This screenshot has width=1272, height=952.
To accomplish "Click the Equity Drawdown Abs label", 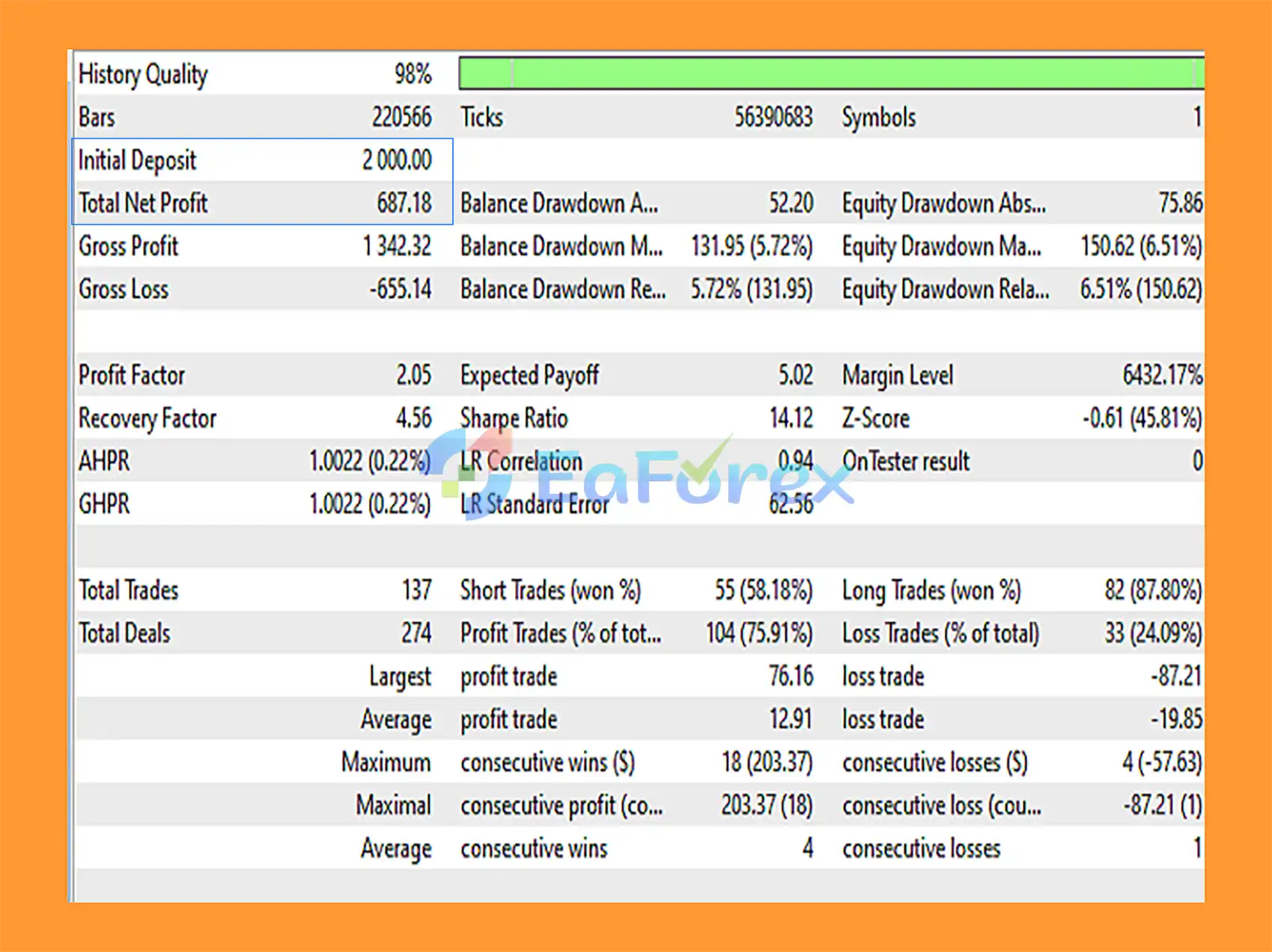I will (x=944, y=204).
